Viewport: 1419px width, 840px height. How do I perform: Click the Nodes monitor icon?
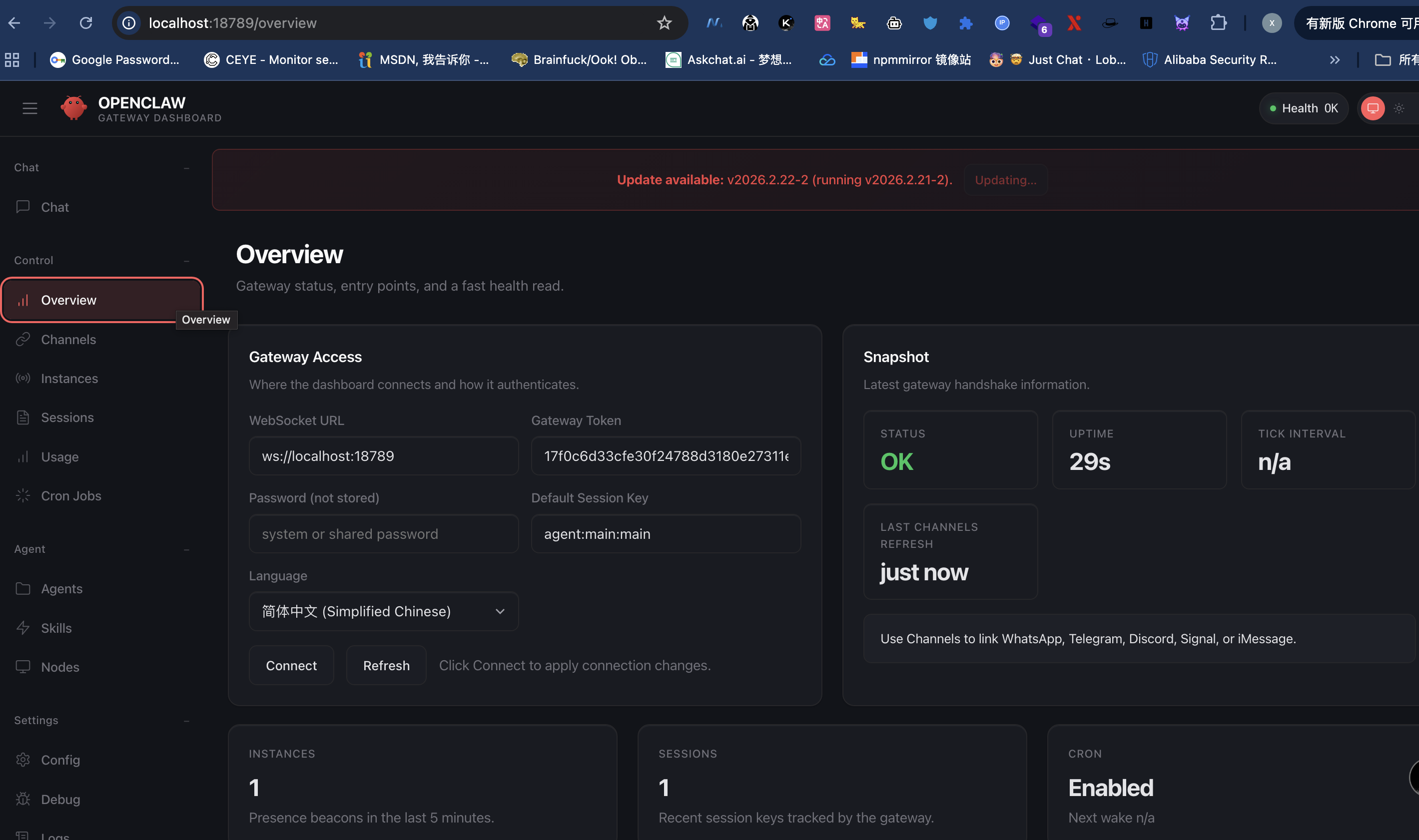click(x=22, y=667)
